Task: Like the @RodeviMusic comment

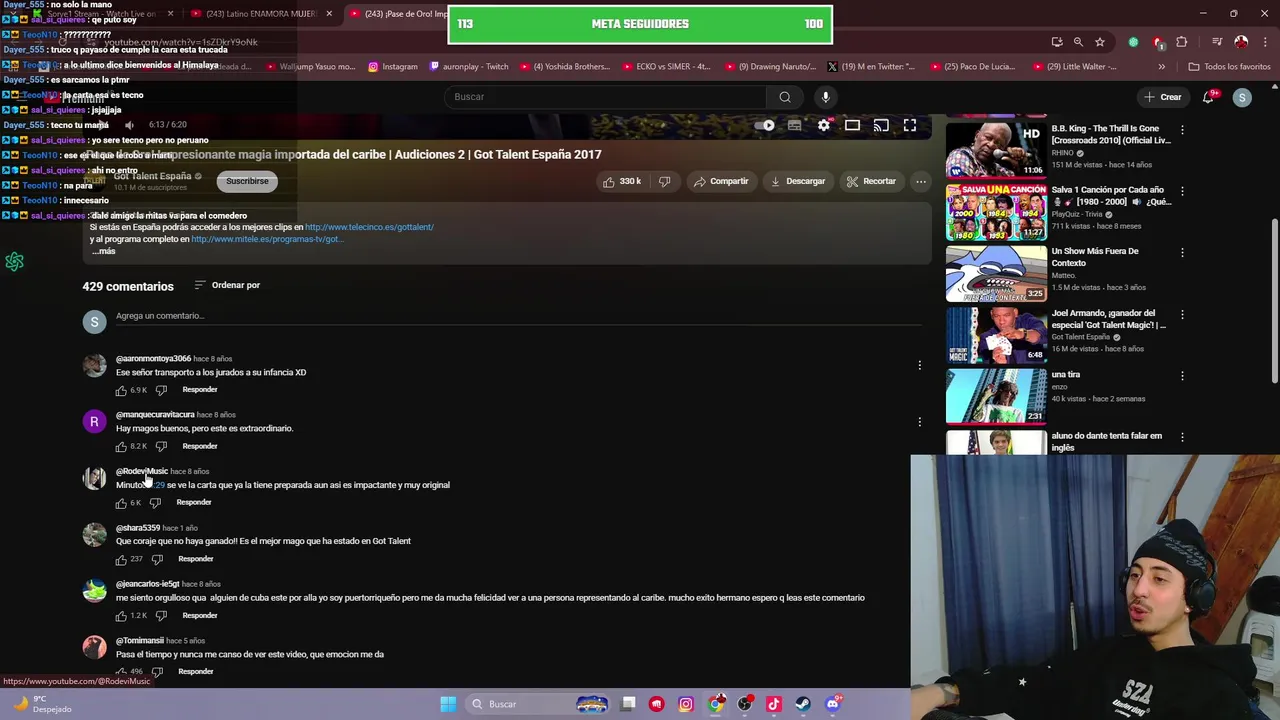Action: (121, 503)
